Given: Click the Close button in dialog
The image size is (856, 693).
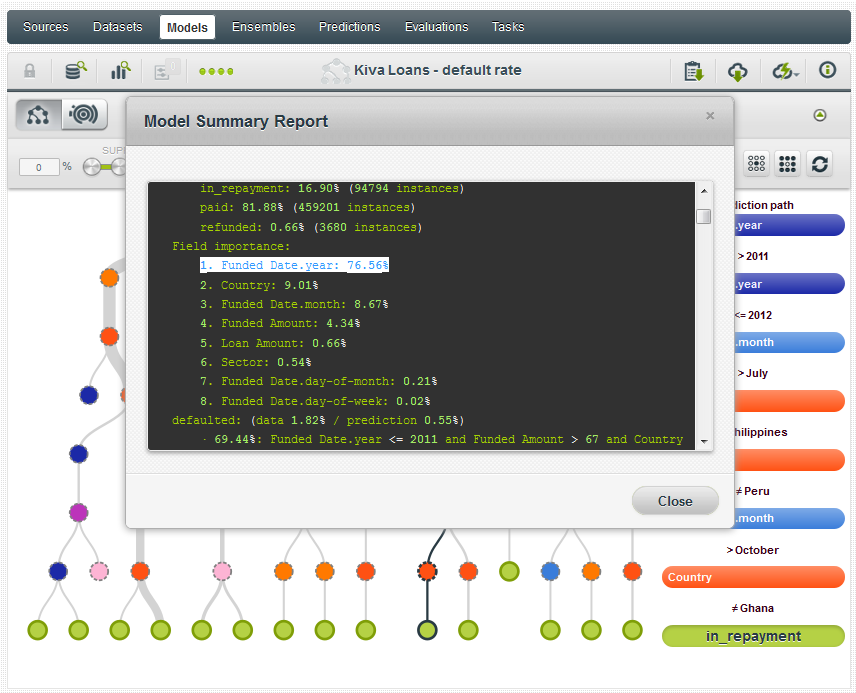Looking at the screenshot, I should pos(675,501).
